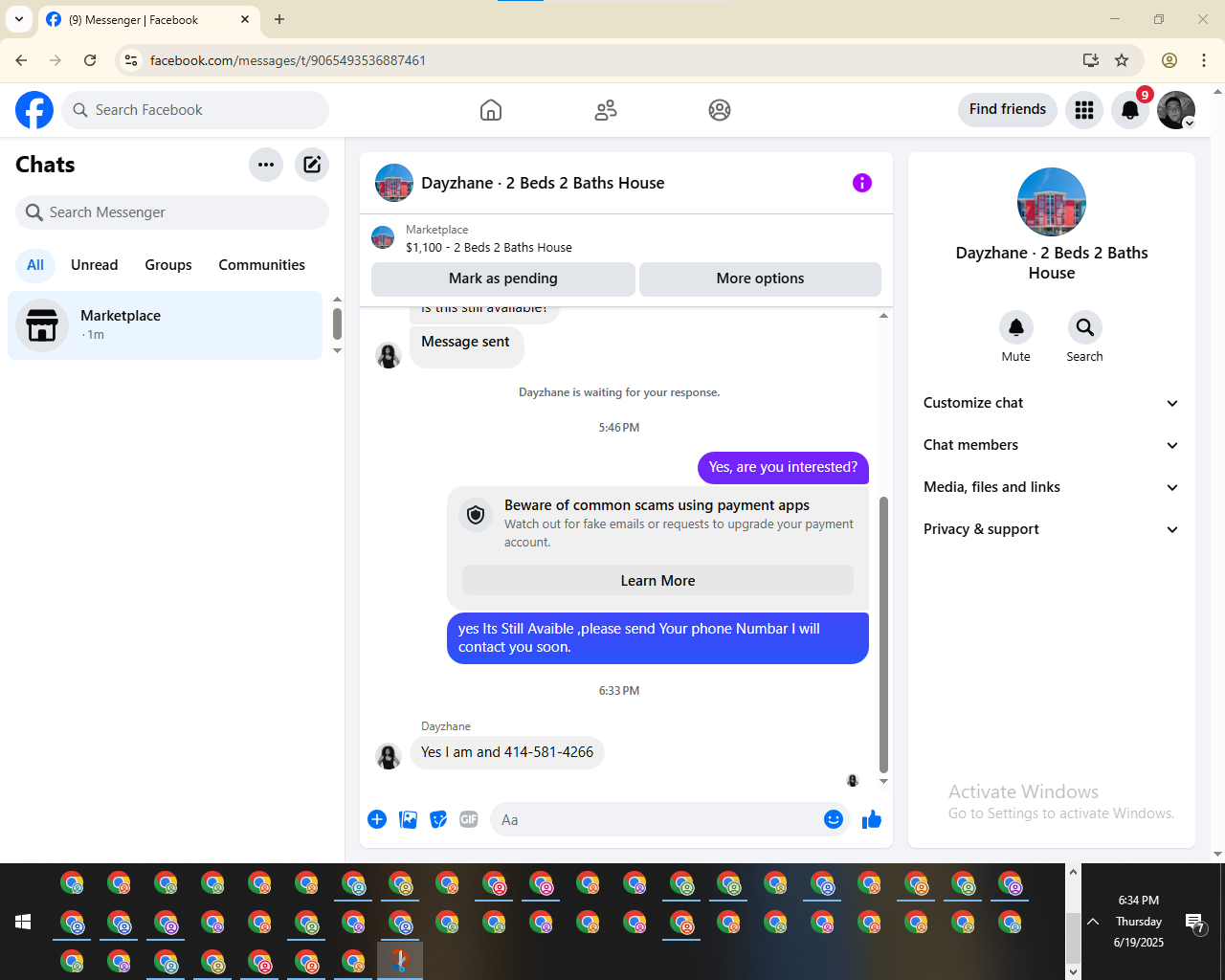Click Learn More about payment scams
Screen dimensions: 1225x980
(x=657, y=581)
